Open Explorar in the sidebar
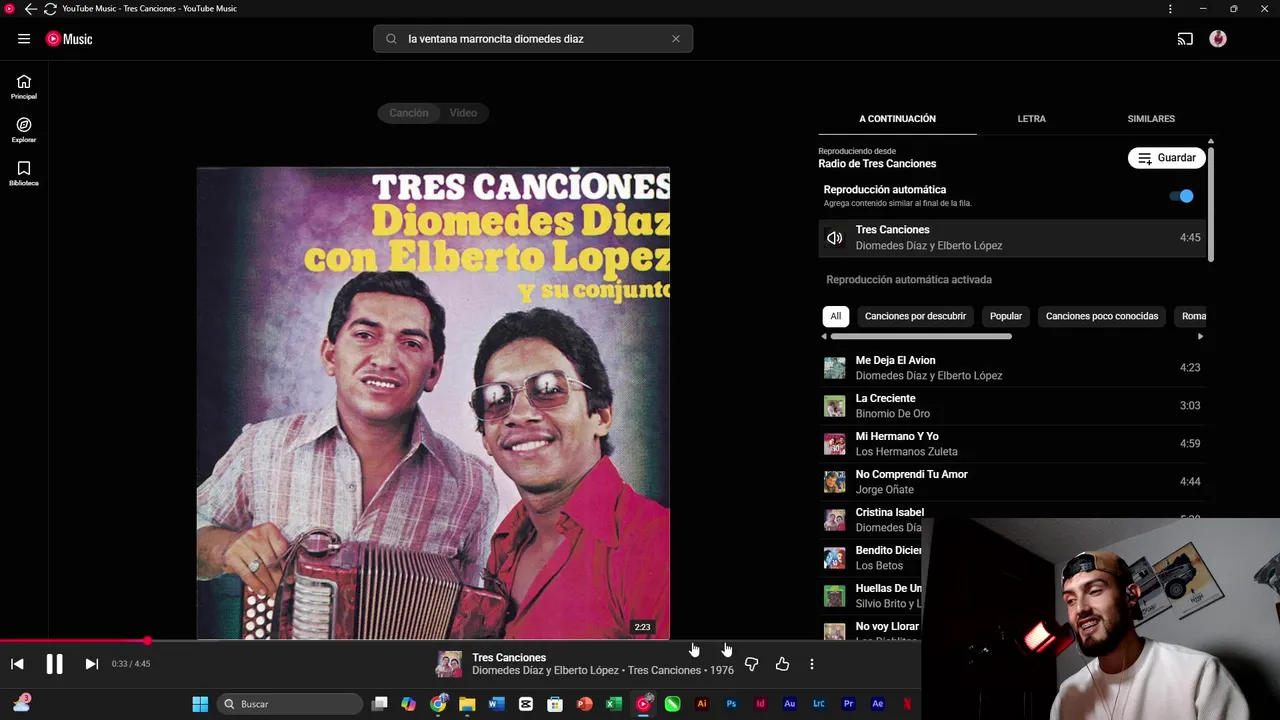1280x720 pixels. (24, 130)
